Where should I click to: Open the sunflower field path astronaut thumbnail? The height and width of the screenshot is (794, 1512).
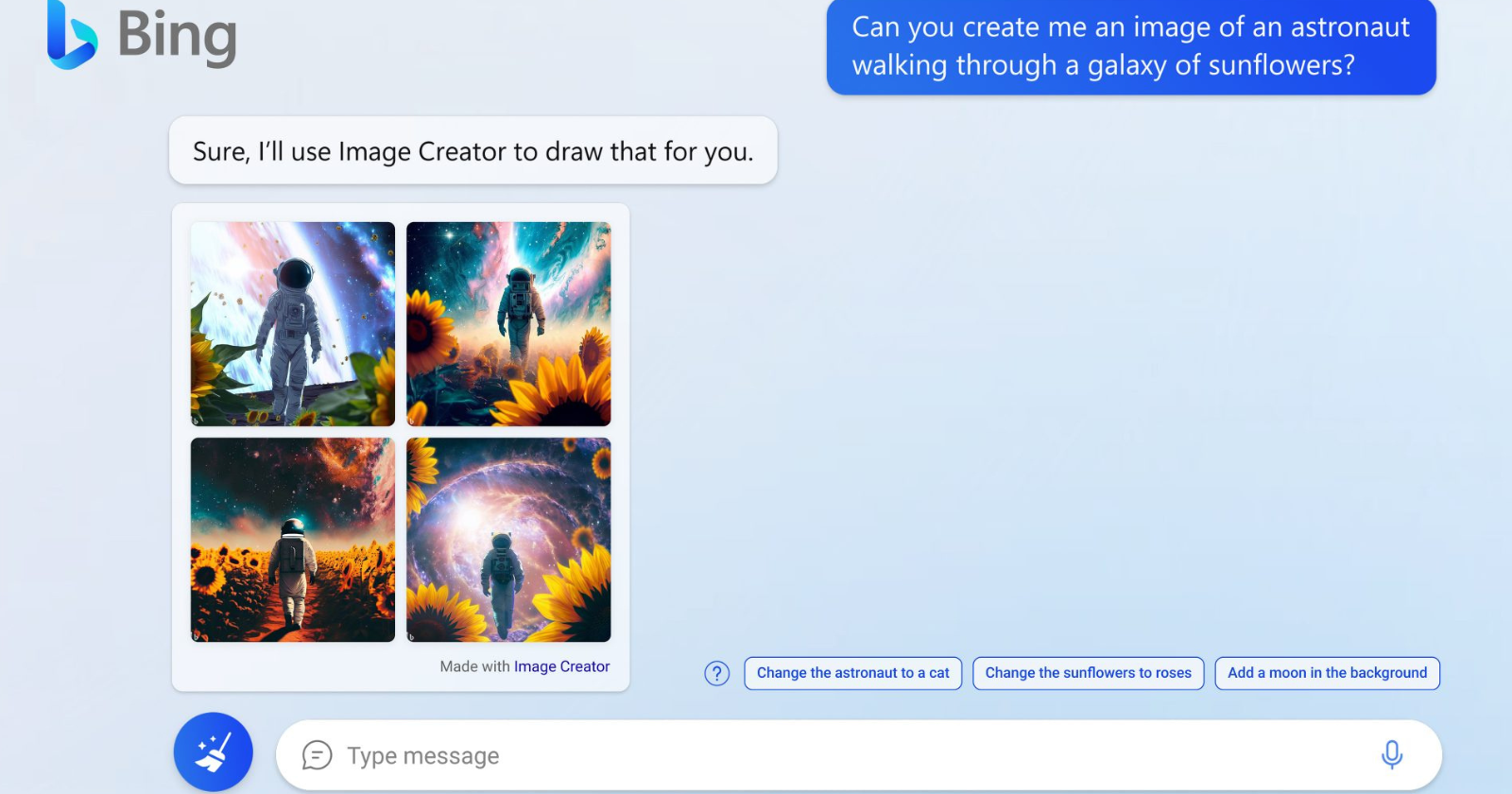293,540
